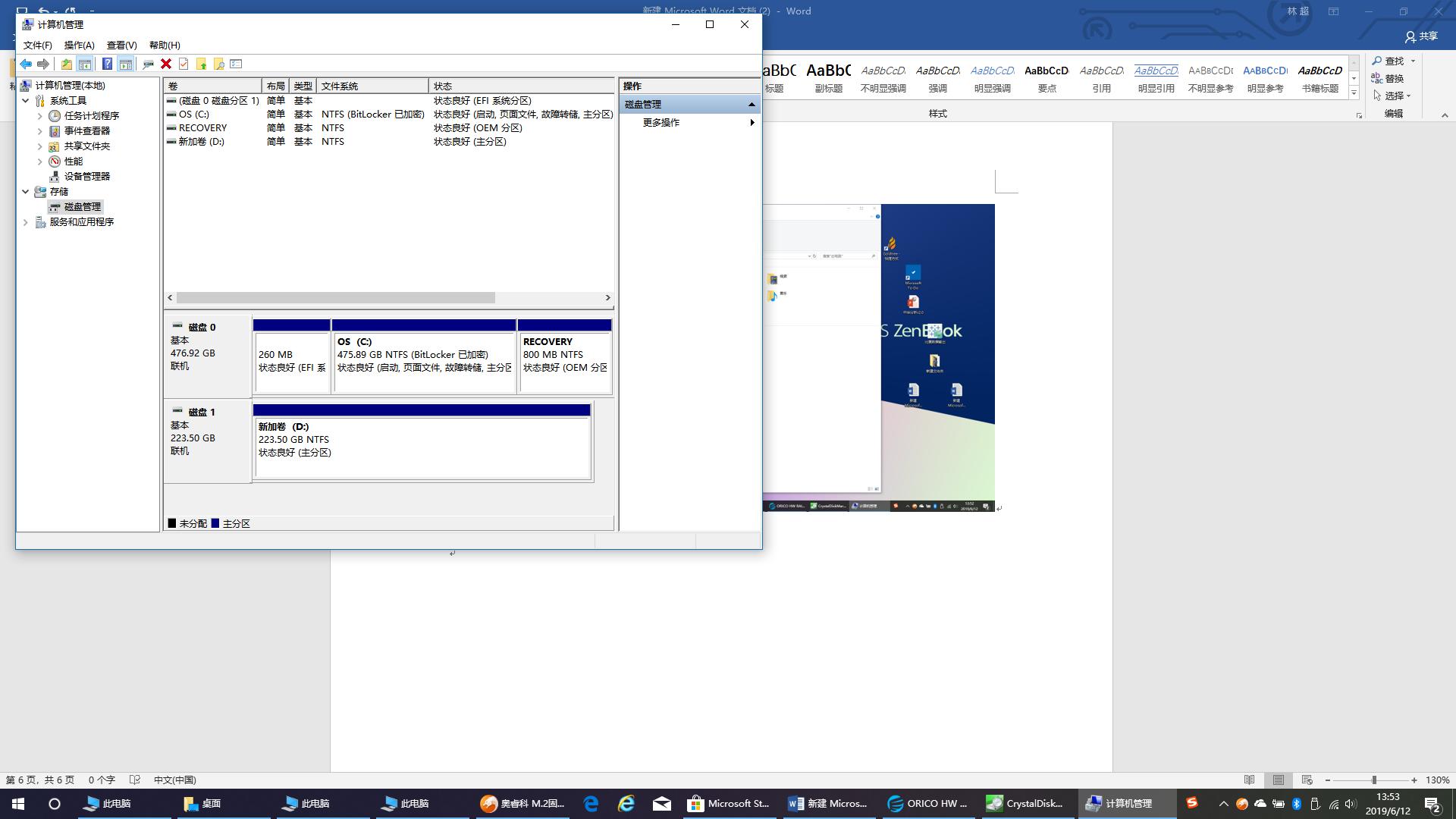Click the folder with magnifier icon
Image resolution: width=1456 pixels, height=819 pixels.
(218, 64)
